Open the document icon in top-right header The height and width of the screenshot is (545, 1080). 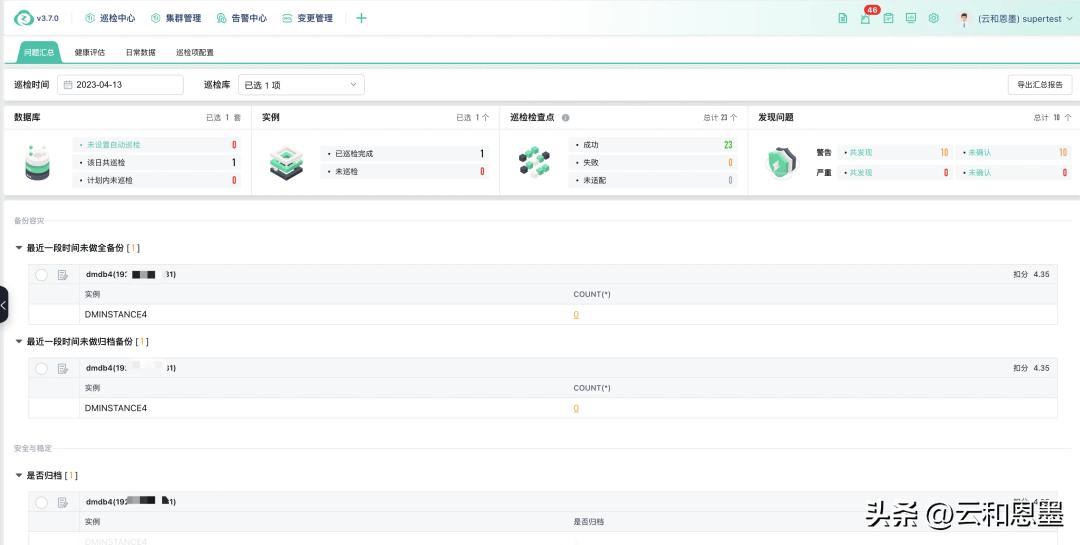pos(842,19)
